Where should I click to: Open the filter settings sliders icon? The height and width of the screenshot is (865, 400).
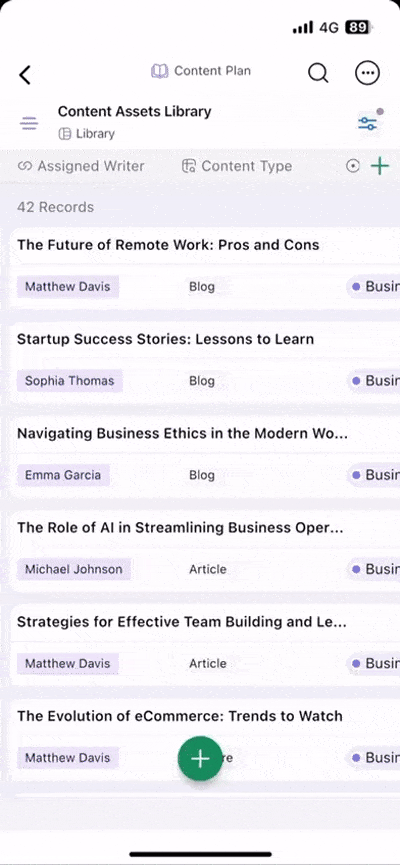tap(367, 122)
